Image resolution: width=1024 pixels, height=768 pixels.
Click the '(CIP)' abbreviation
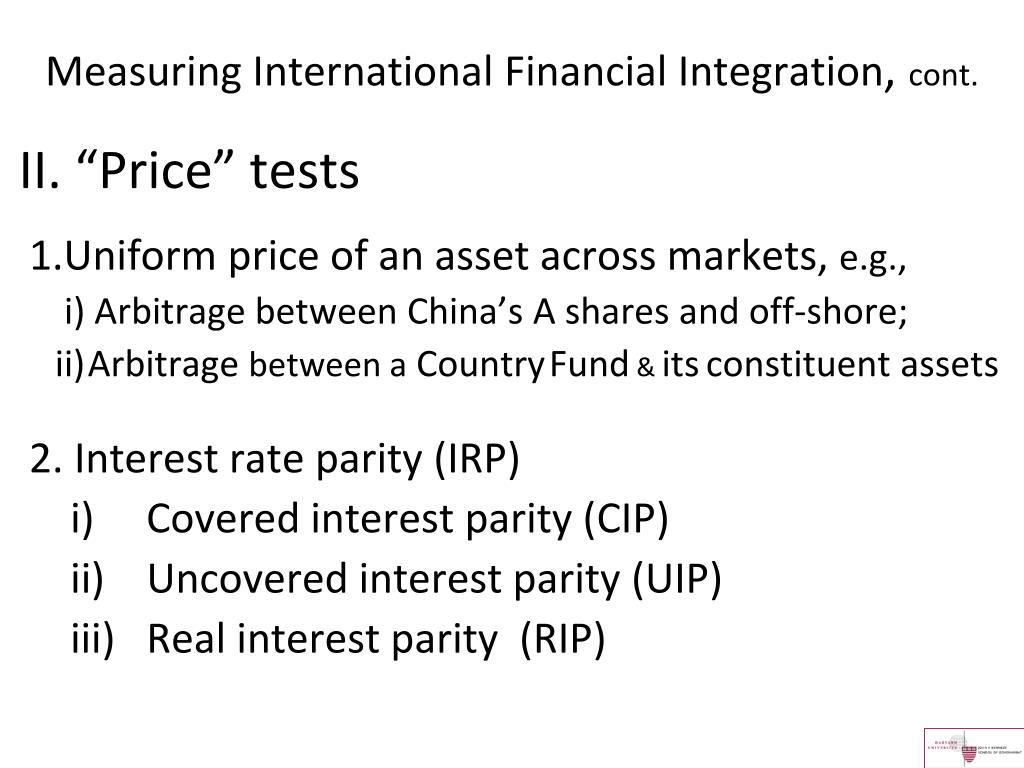pyautogui.click(x=625, y=519)
